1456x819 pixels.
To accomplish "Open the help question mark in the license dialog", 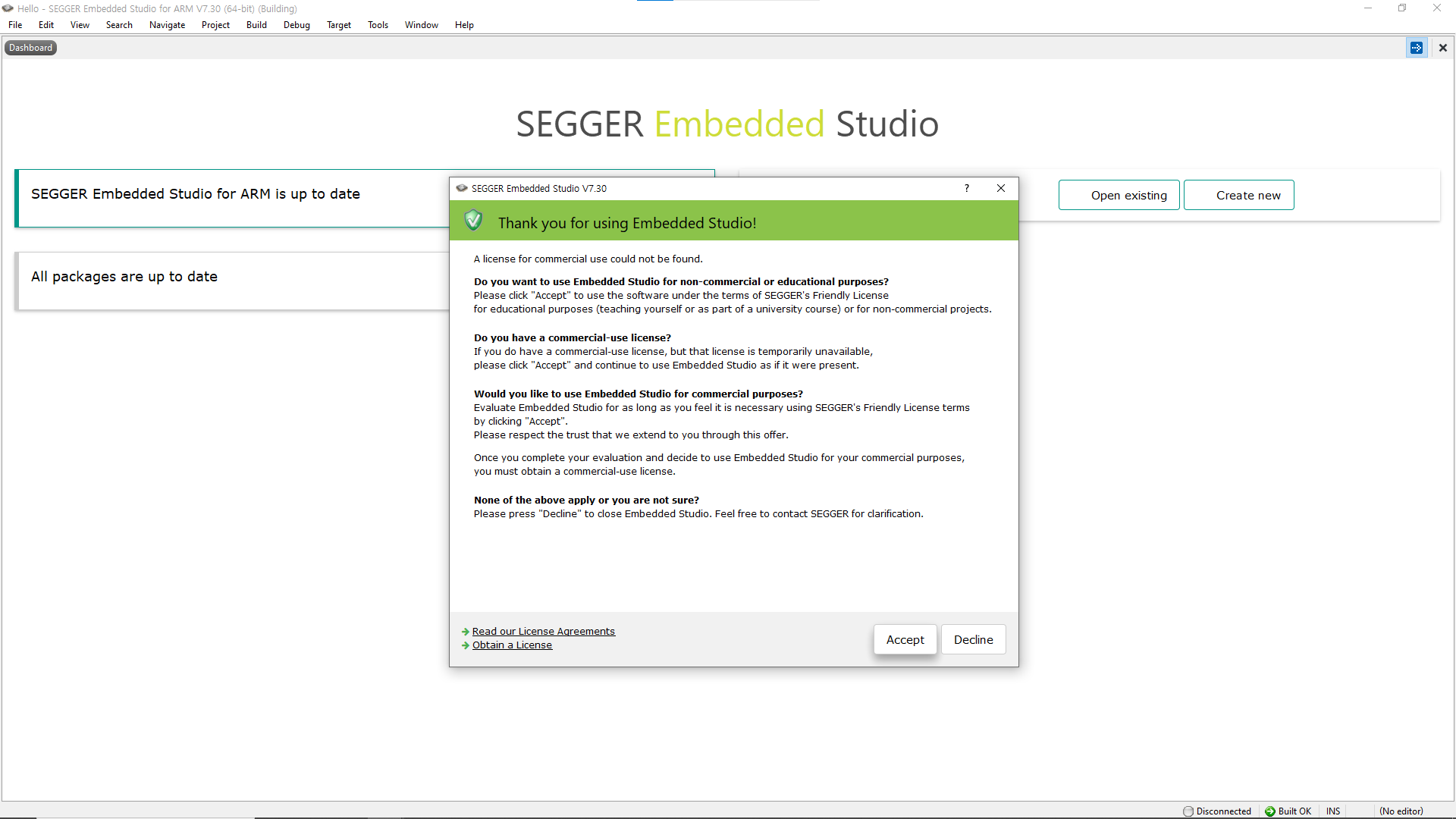I will (967, 188).
